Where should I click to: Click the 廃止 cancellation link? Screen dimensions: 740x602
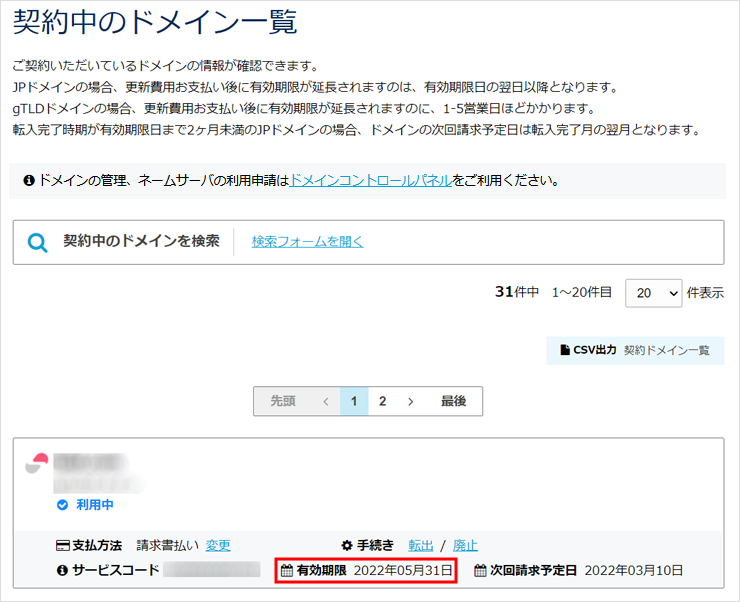pos(465,546)
